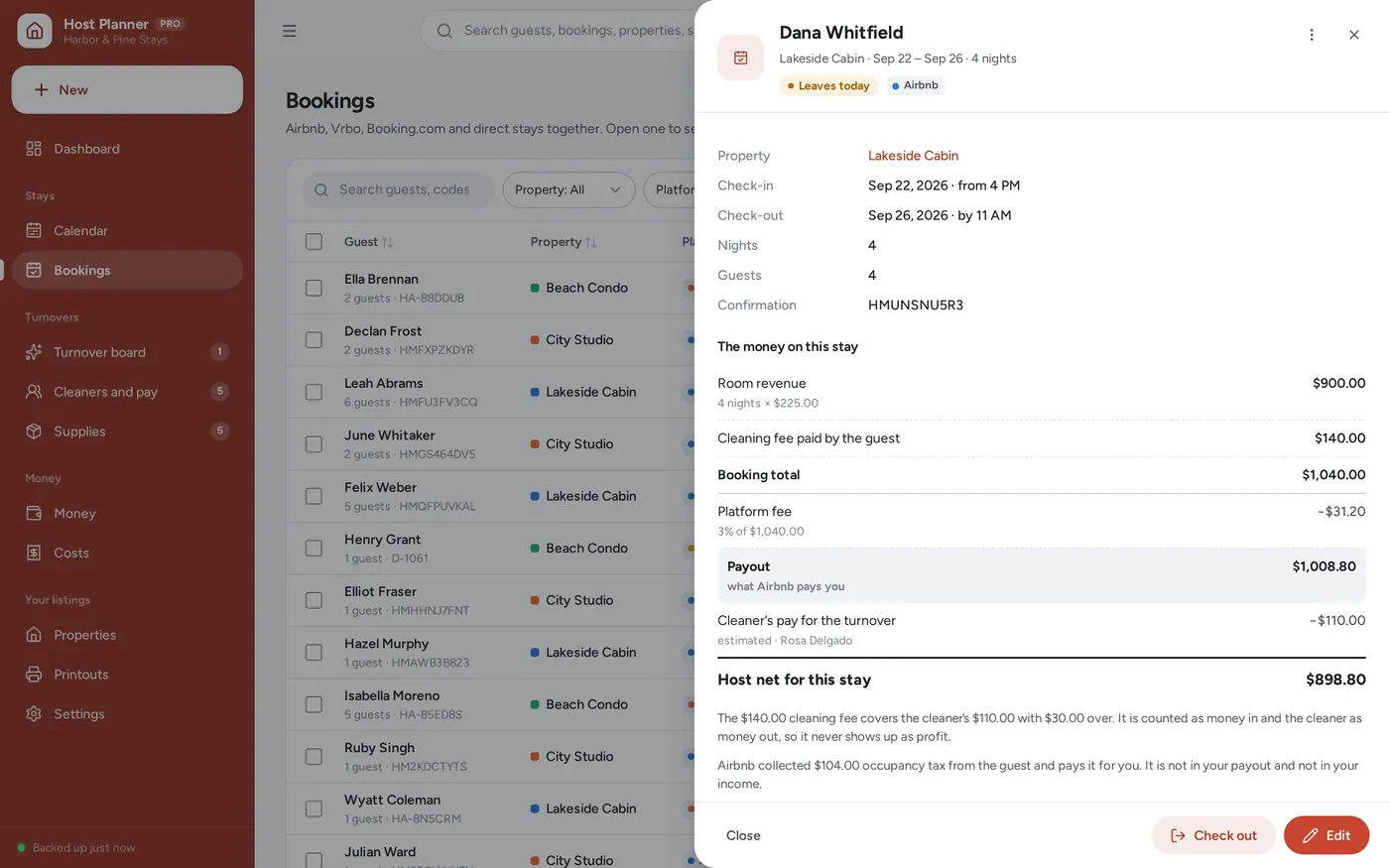Click the New button
The height and width of the screenshot is (868, 1389).
pyautogui.click(x=127, y=90)
